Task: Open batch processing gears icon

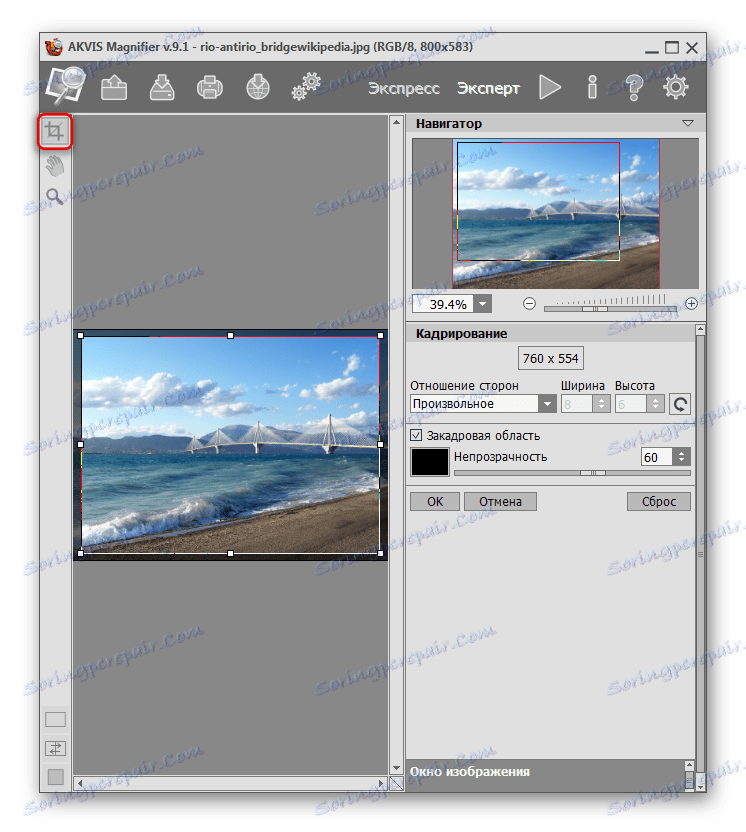Action: click(x=306, y=86)
